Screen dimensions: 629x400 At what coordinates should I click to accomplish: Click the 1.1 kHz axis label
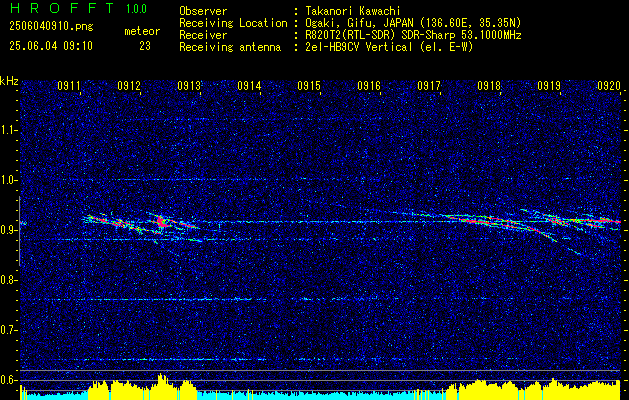click(10, 130)
